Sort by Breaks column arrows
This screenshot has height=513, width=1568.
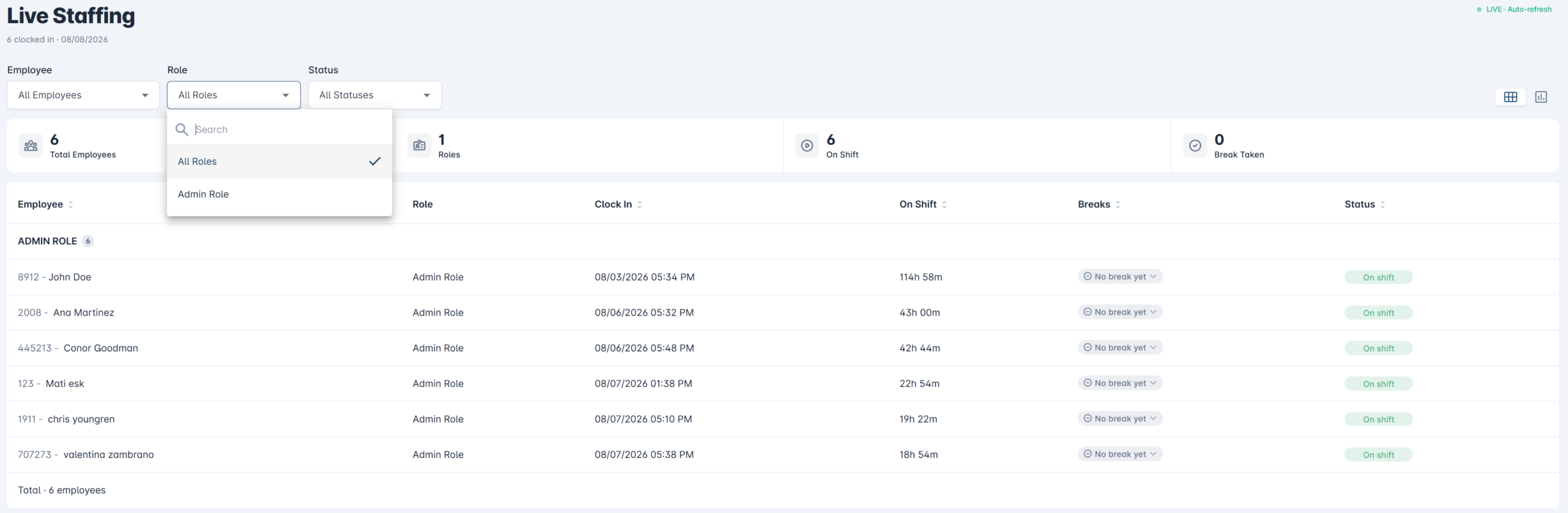[x=1118, y=205]
